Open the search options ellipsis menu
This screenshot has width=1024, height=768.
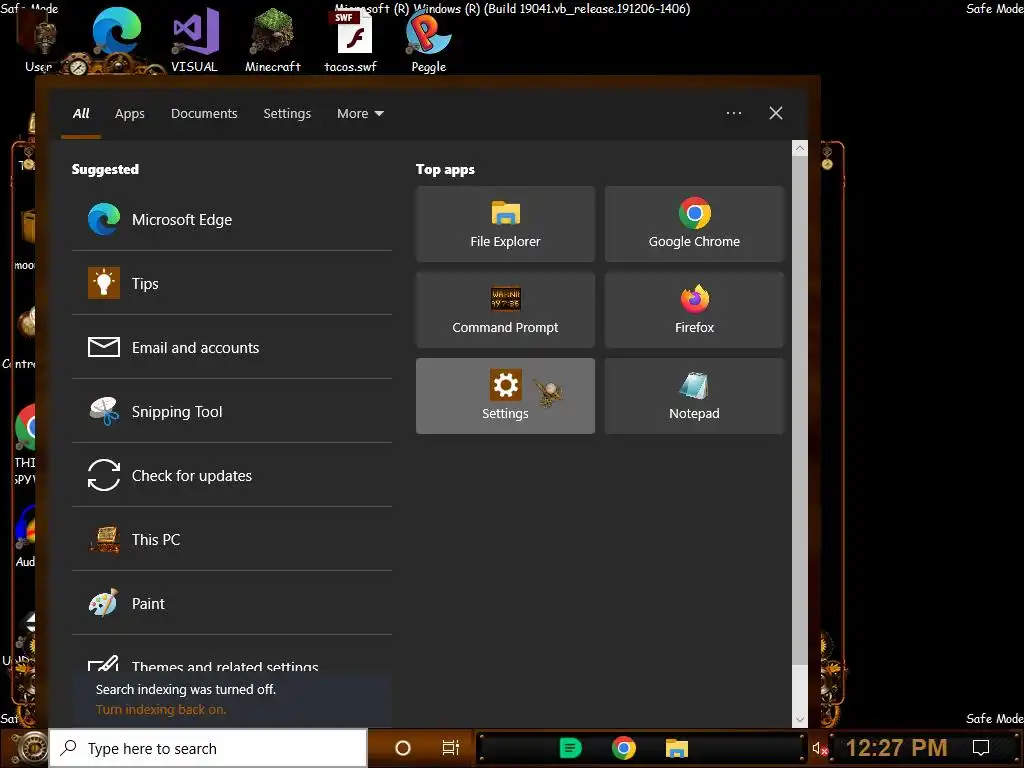tap(733, 113)
